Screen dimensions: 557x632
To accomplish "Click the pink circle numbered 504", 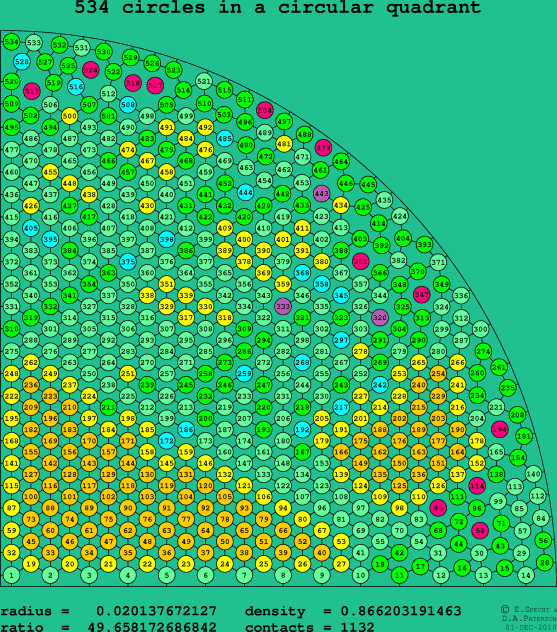I will pyautogui.click(x=265, y=110).
